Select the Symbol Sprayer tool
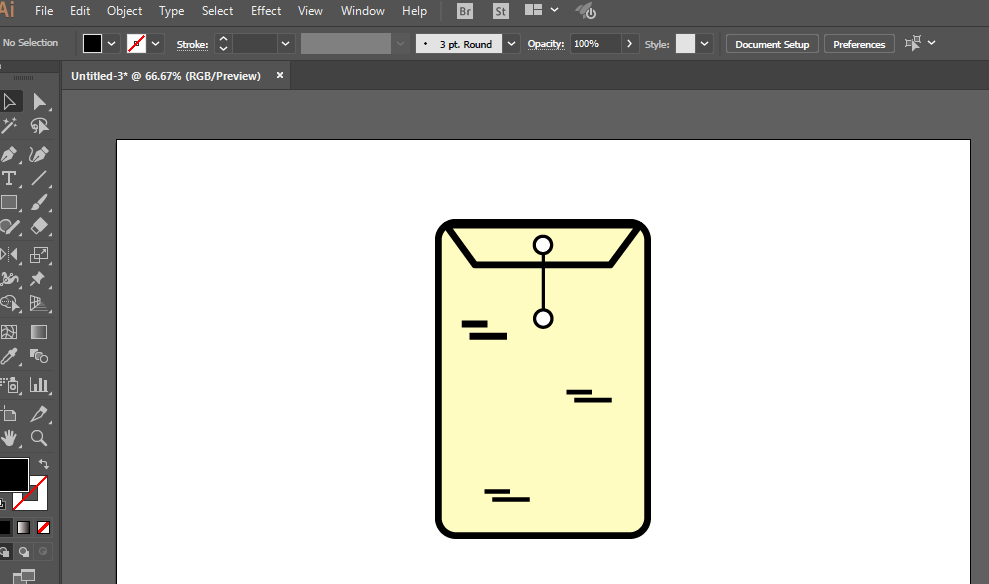The image size is (989, 584). point(9,385)
